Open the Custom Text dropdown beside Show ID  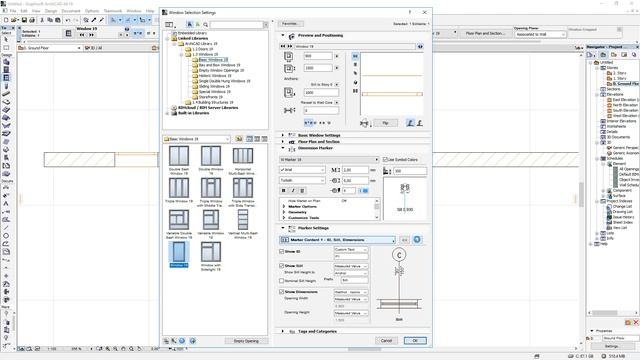351,249
